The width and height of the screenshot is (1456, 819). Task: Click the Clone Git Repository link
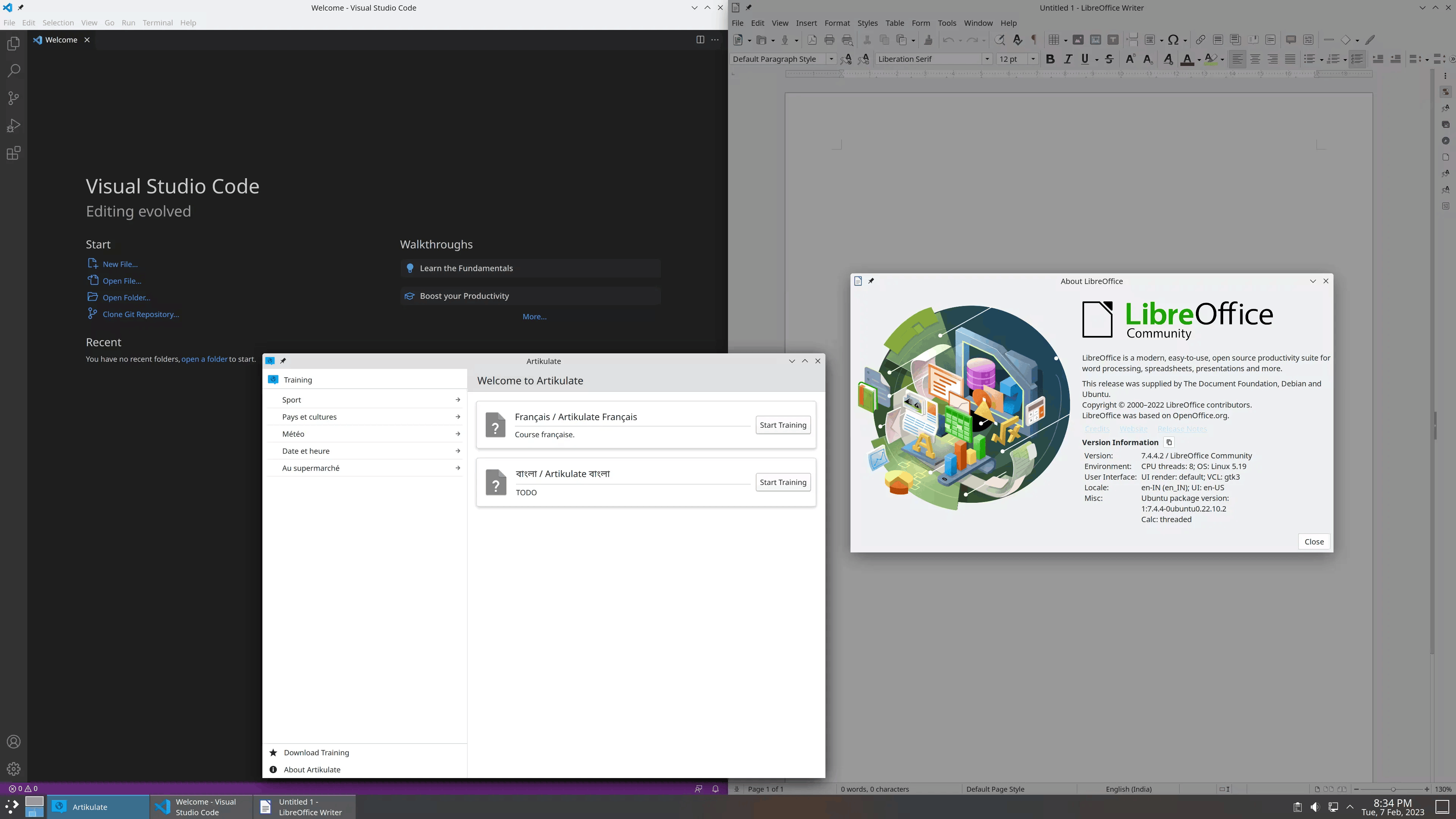click(x=141, y=314)
